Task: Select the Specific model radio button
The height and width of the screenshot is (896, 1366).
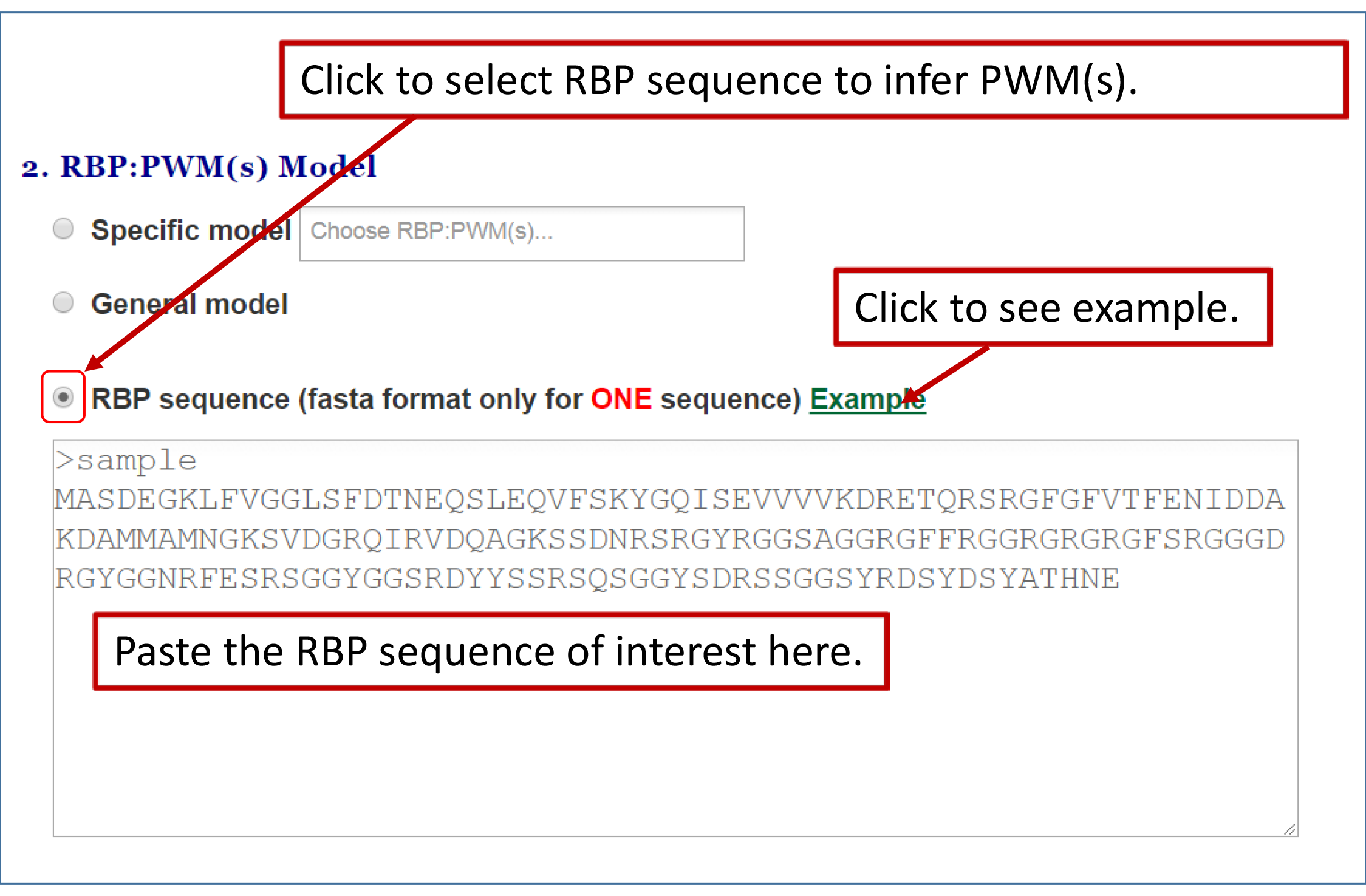Action: pyautogui.click(x=63, y=229)
